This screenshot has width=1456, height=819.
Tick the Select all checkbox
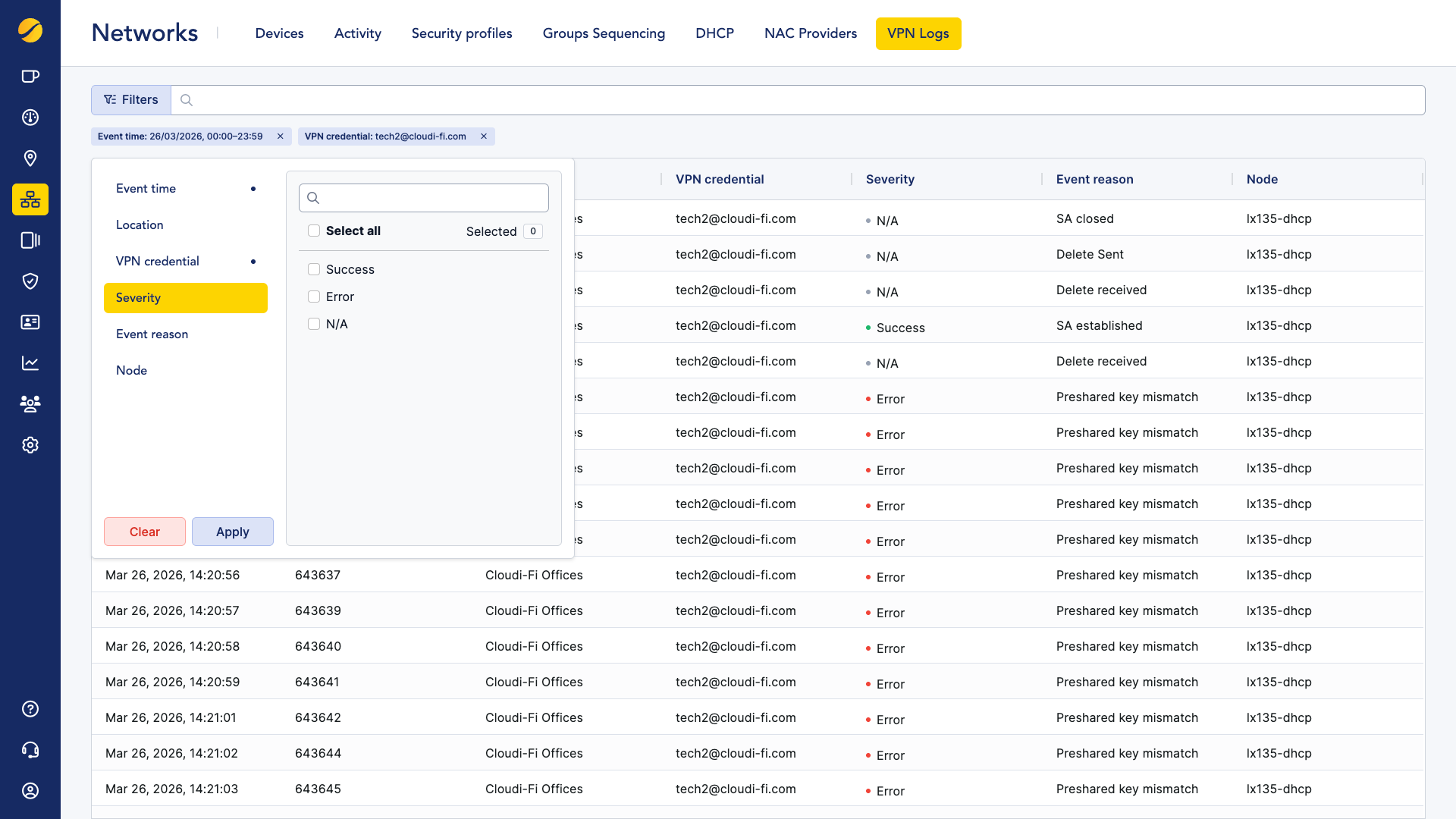click(314, 231)
